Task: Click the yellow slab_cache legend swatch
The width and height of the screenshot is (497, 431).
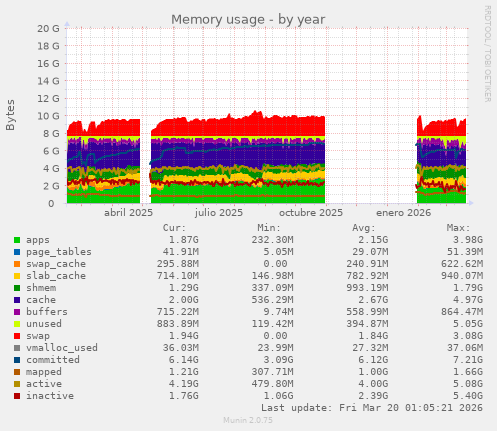Action: [x=17, y=276]
